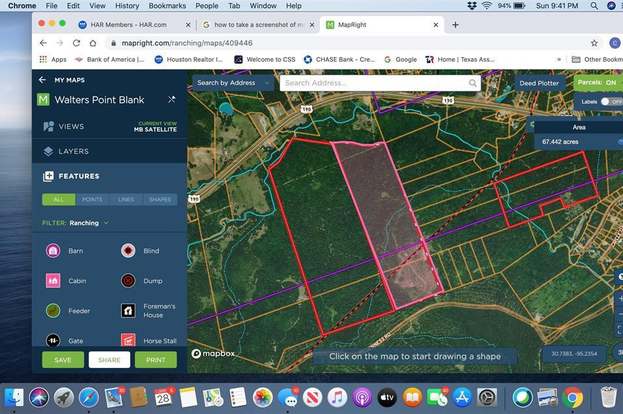Image resolution: width=623 pixels, height=414 pixels.
Task: Switch to HAR Members browser tab
Action: (x=134, y=25)
